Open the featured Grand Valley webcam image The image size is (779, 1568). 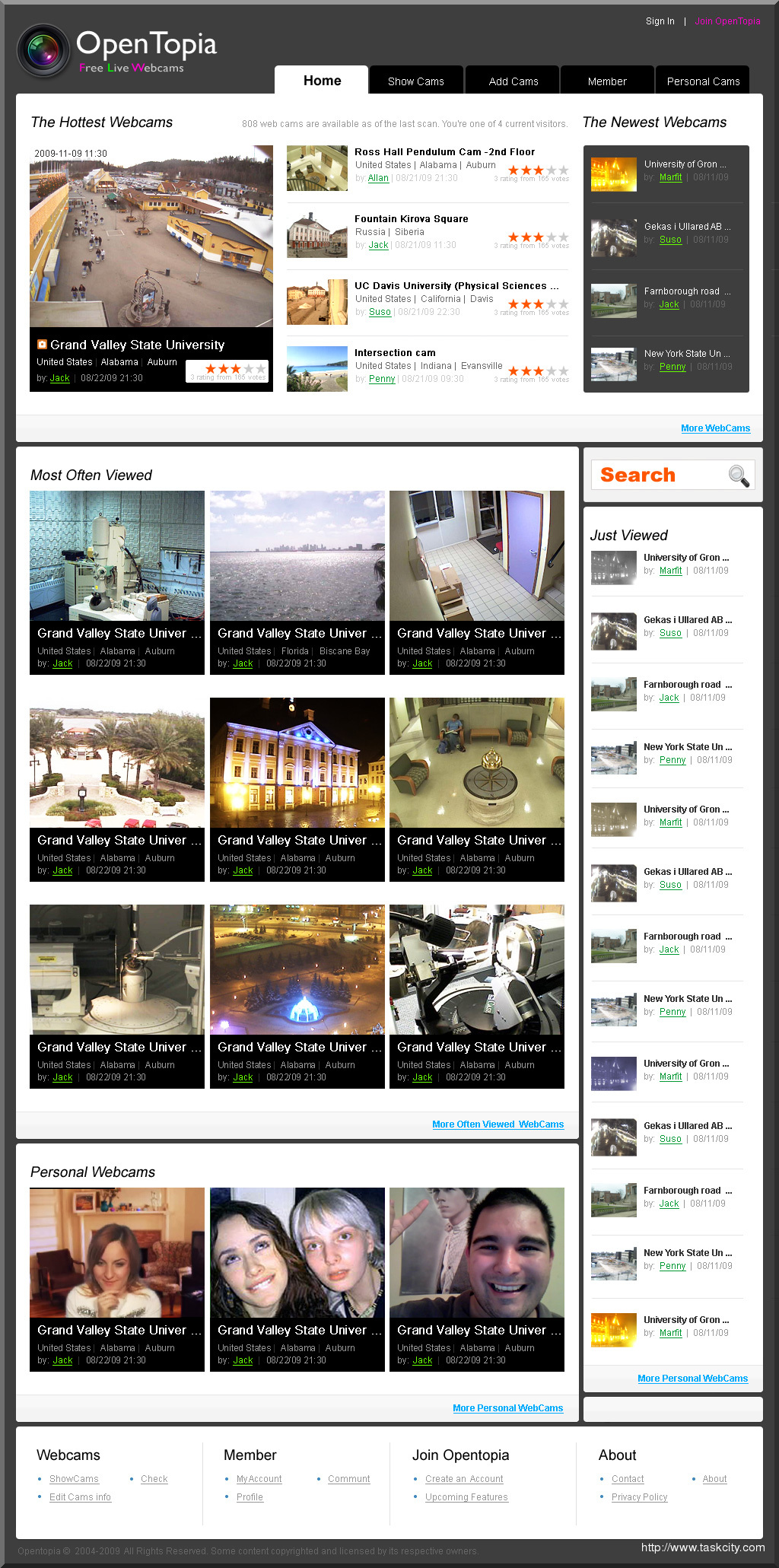pyautogui.click(x=151, y=237)
